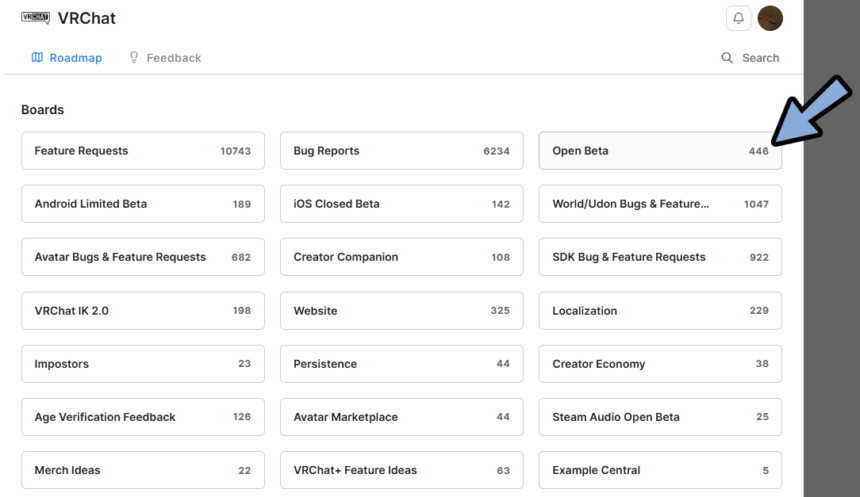The image size is (860, 497).
Task: Open the VRChat+ Feature Ideas board
Action: point(401,470)
